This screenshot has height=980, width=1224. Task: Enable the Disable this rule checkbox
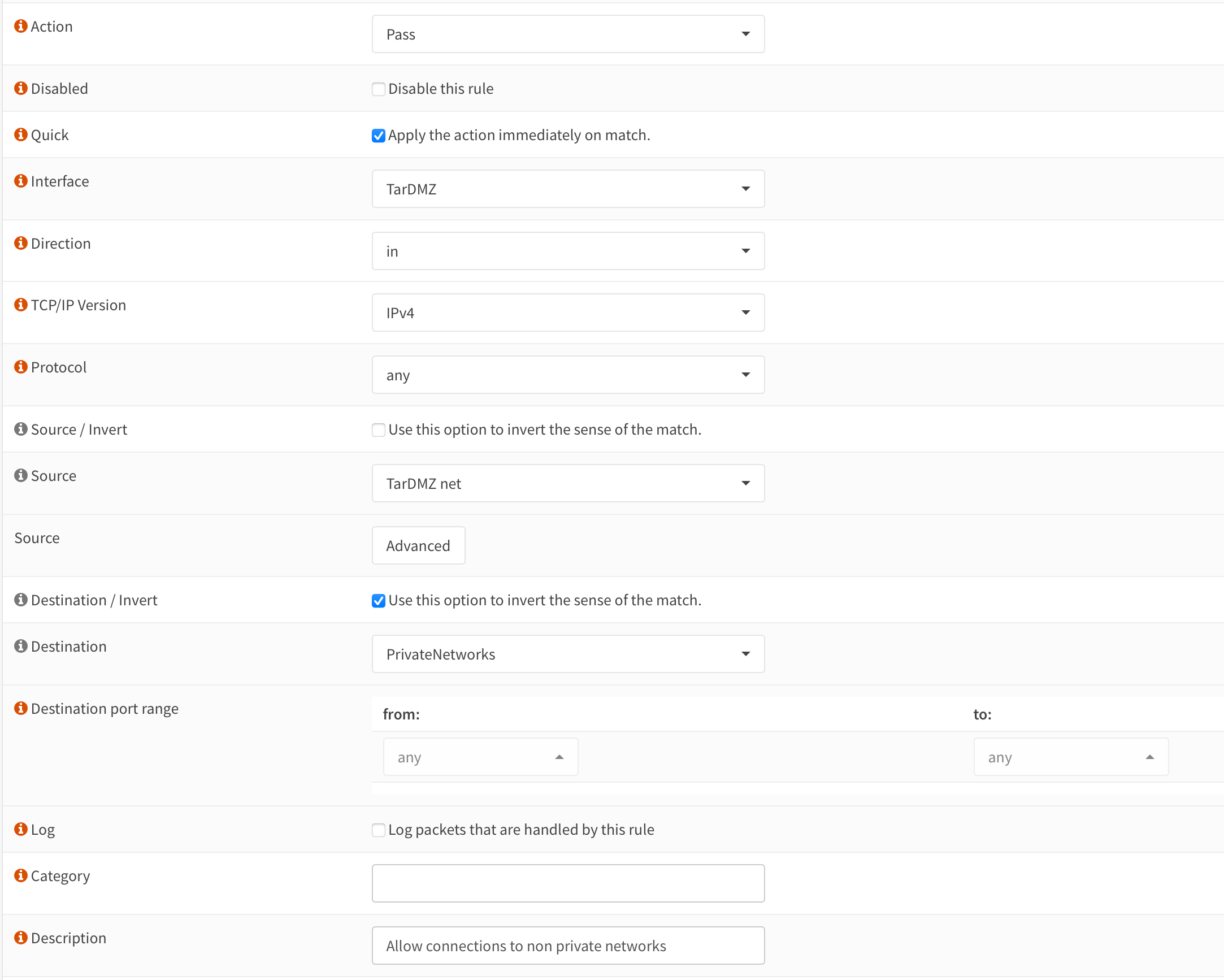tap(378, 89)
